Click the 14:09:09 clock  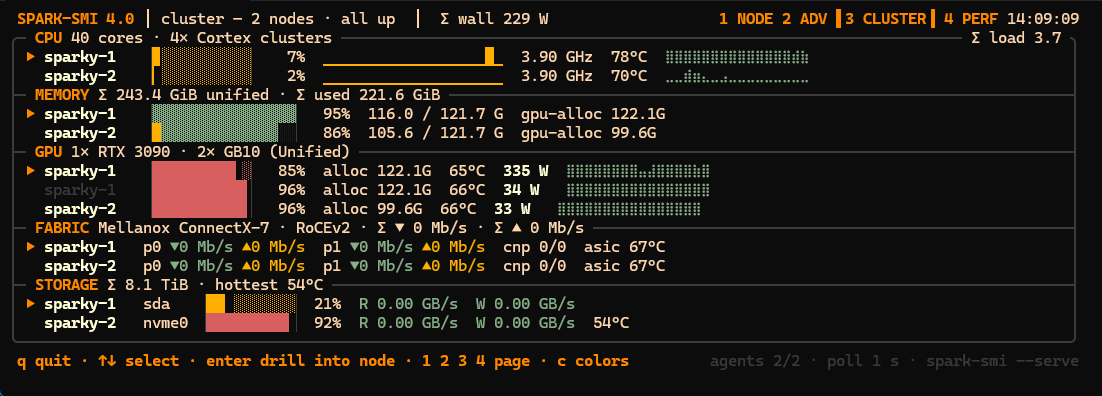[x=1043, y=19]
